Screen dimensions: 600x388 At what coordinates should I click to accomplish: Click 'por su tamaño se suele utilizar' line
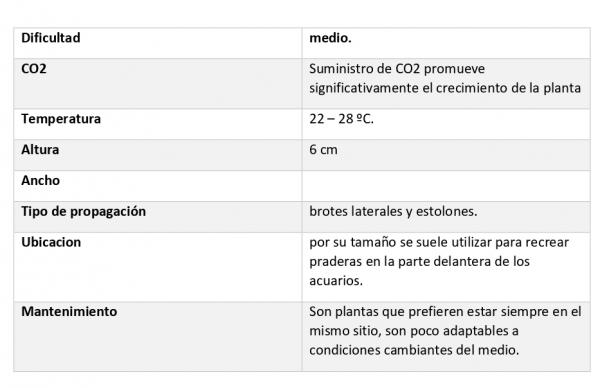tap(439, 243)
